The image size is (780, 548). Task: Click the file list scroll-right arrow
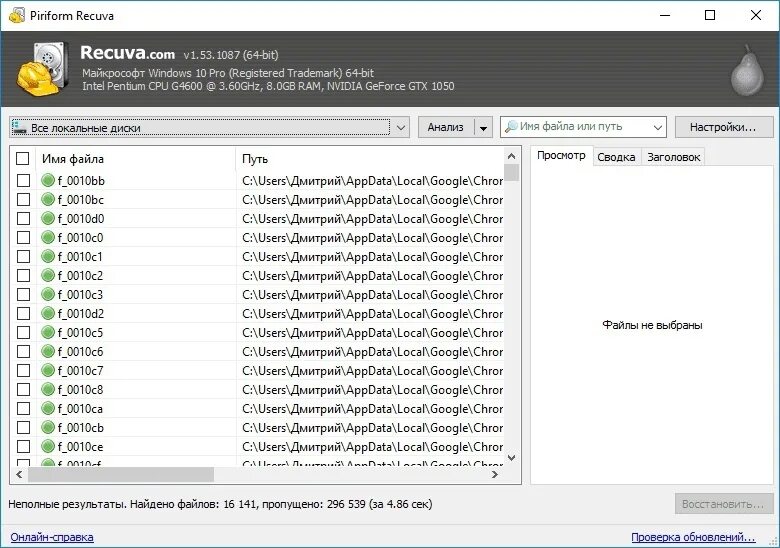[x=494, y=474]
